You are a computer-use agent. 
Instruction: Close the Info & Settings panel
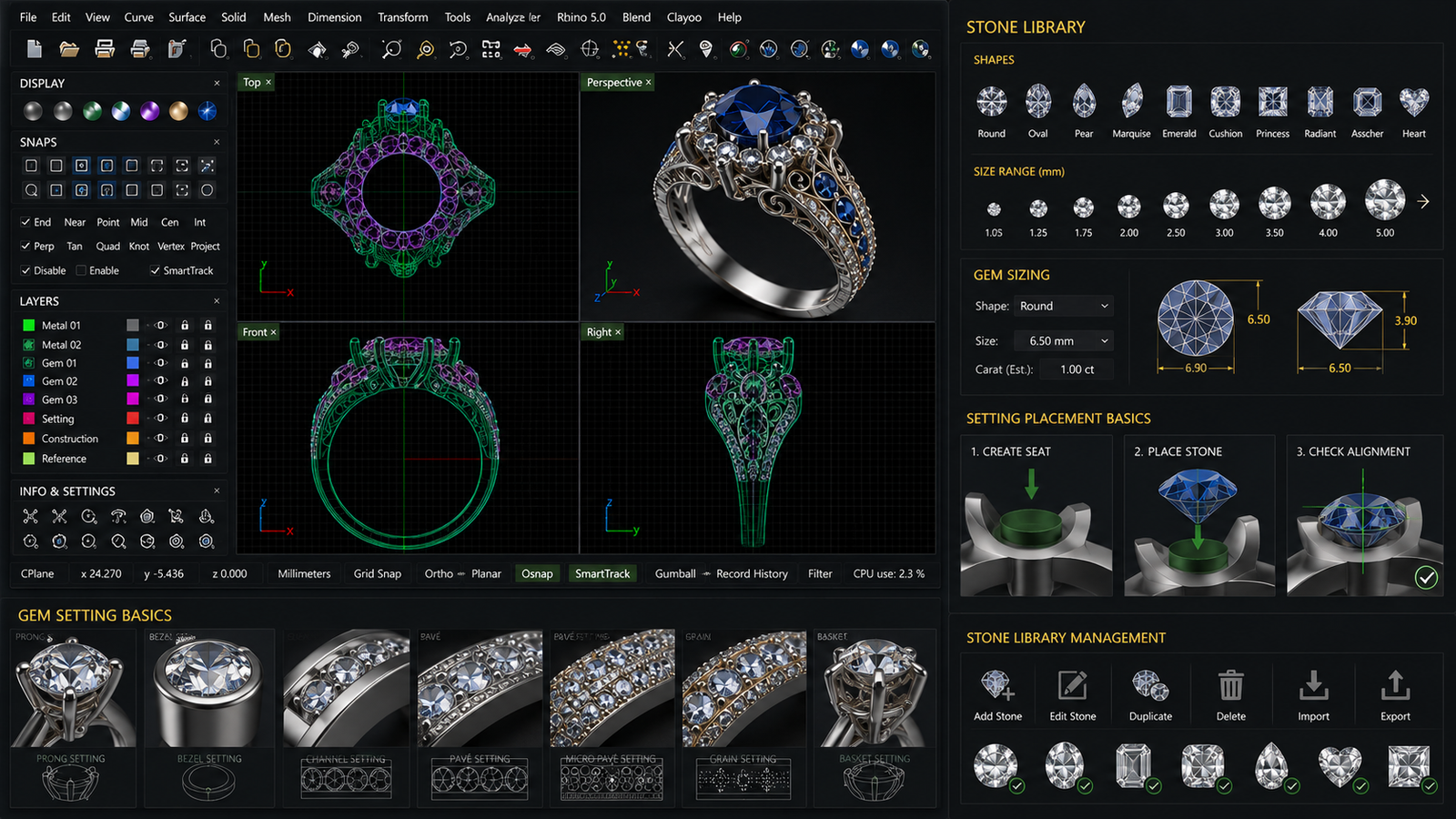tap(217, 490)
